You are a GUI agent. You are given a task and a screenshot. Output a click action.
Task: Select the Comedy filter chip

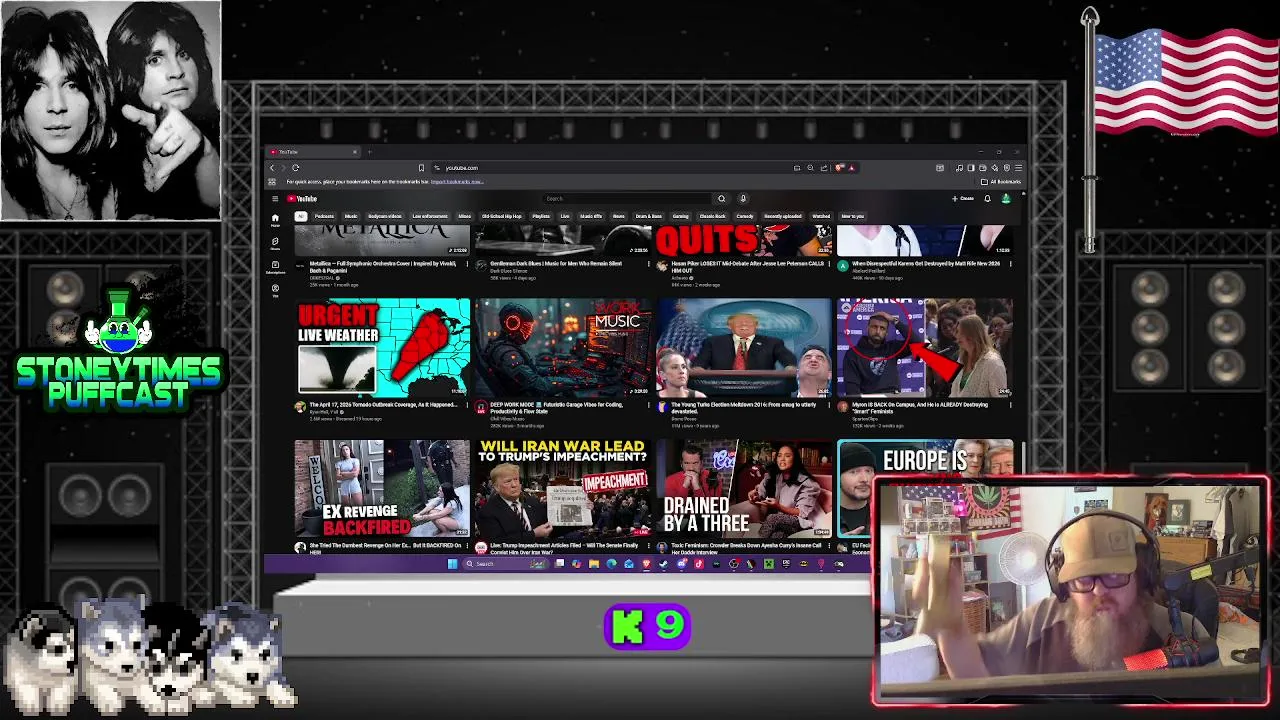(745, 216)
